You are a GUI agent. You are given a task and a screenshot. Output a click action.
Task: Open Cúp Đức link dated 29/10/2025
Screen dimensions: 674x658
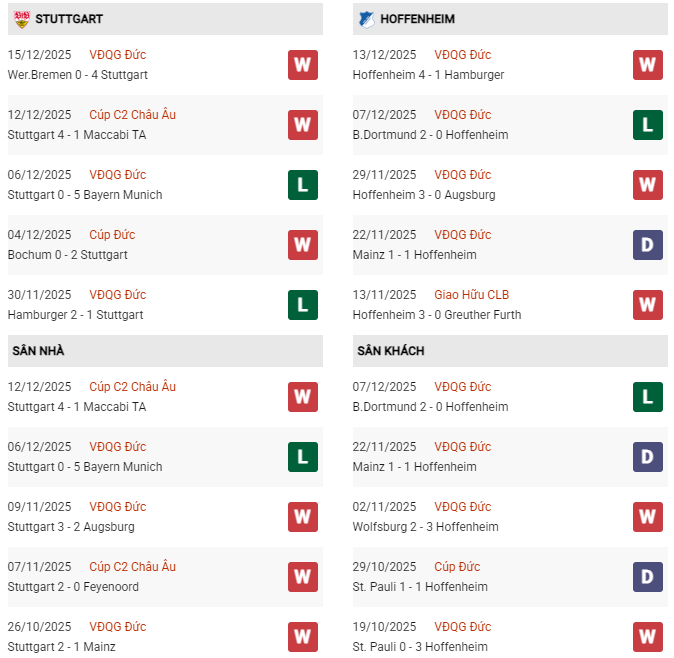(457, 567)
